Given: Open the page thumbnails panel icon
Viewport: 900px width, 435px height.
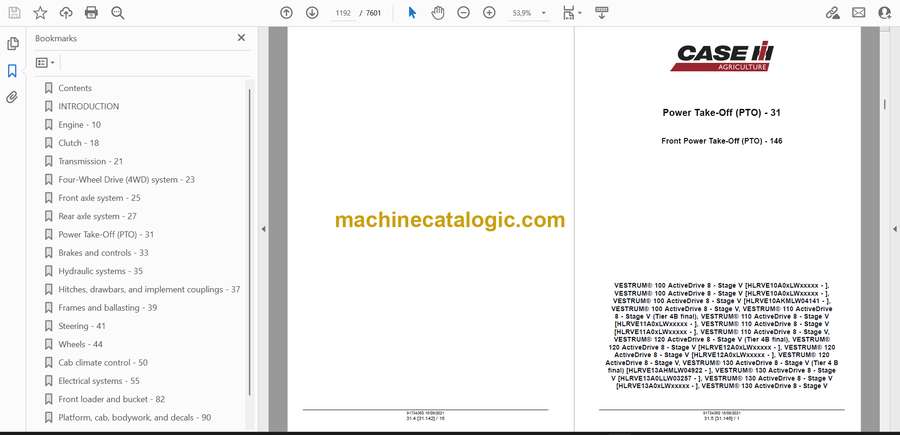Looking at the screenshot, I should tap(13, 44).
